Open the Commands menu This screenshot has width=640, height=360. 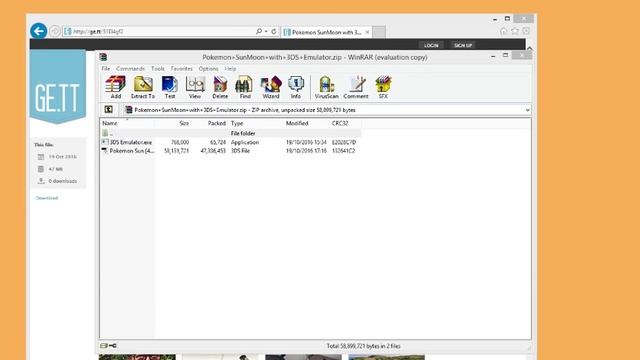(x=131, y=69)
